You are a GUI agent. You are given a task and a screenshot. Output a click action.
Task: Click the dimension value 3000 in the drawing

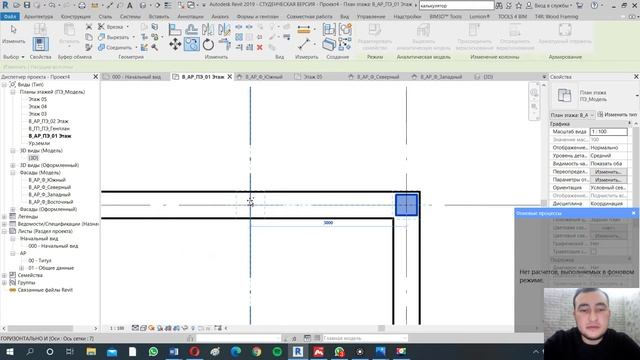[328, 223]
